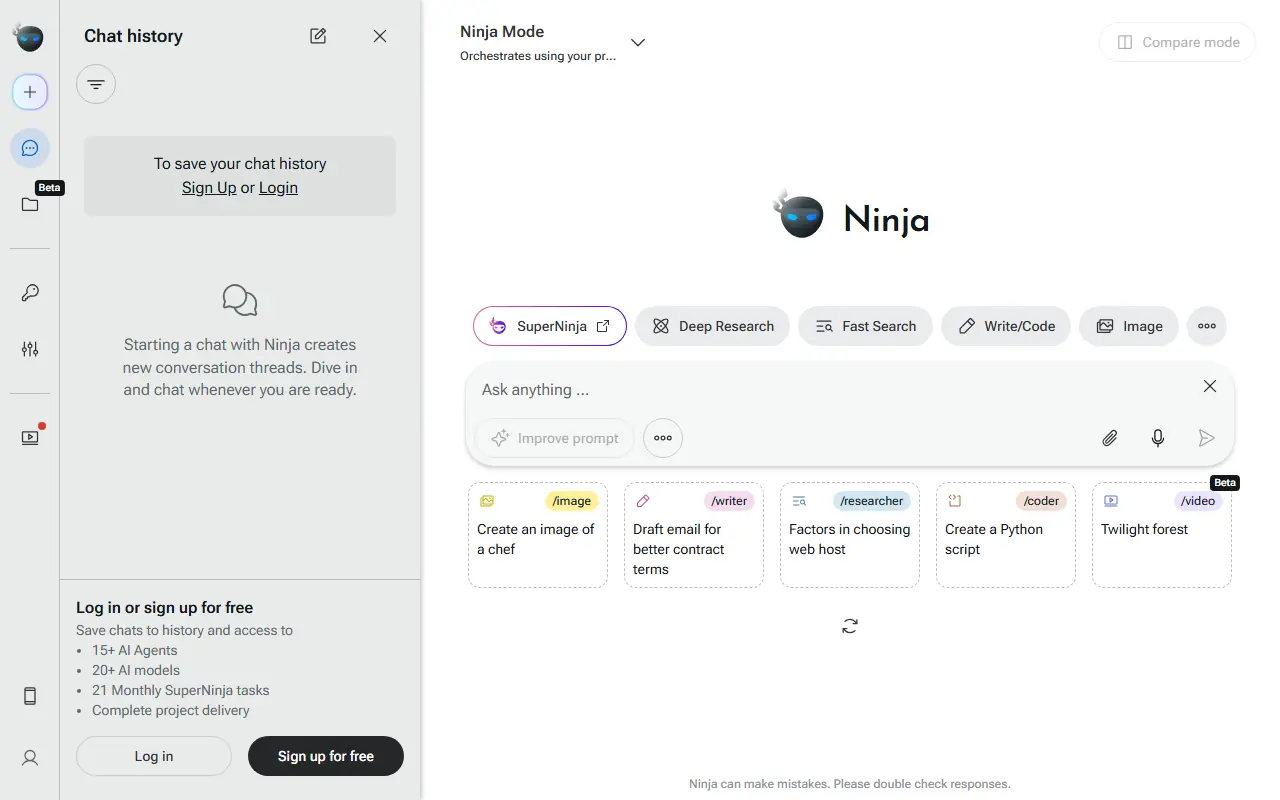The width and height of the screenshot is (1280, 800).
Task: Switch to Write/Code mode
Action: [x=1006, y=326]
